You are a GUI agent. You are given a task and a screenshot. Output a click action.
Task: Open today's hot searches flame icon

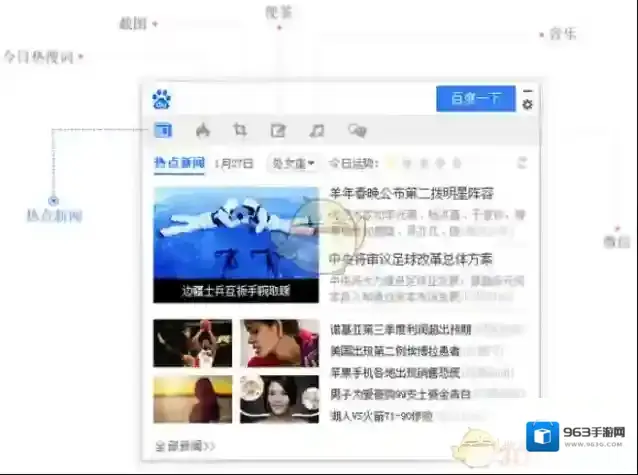[203, 131]
